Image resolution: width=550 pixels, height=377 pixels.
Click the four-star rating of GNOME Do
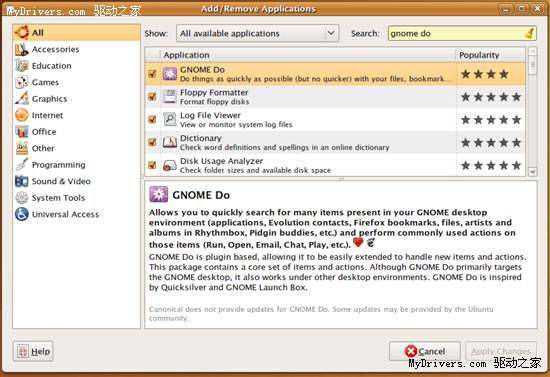point(485,74)
